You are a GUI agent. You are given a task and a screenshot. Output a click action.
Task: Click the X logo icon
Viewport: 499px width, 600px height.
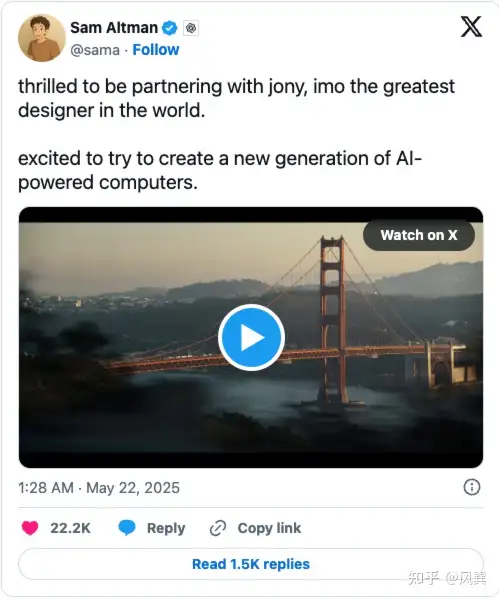click(471, 26)
